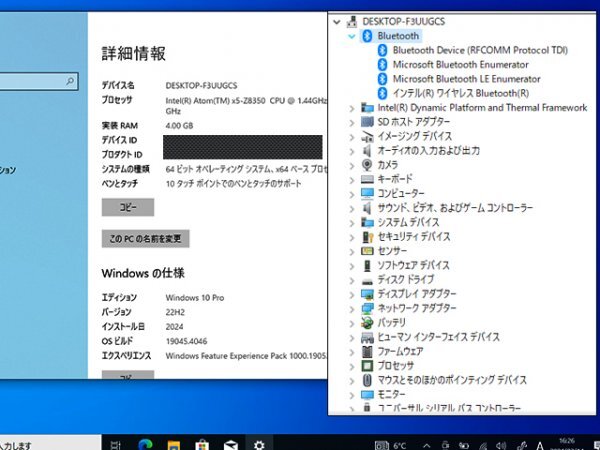The height and width of the screenshot is (450, 600).
Task: Click the 4.00 GB RAM value
Action: coord(179,126)
